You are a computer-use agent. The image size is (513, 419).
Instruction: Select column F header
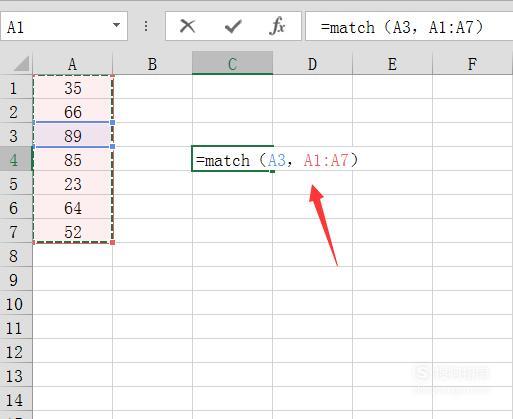click(472, 64)
